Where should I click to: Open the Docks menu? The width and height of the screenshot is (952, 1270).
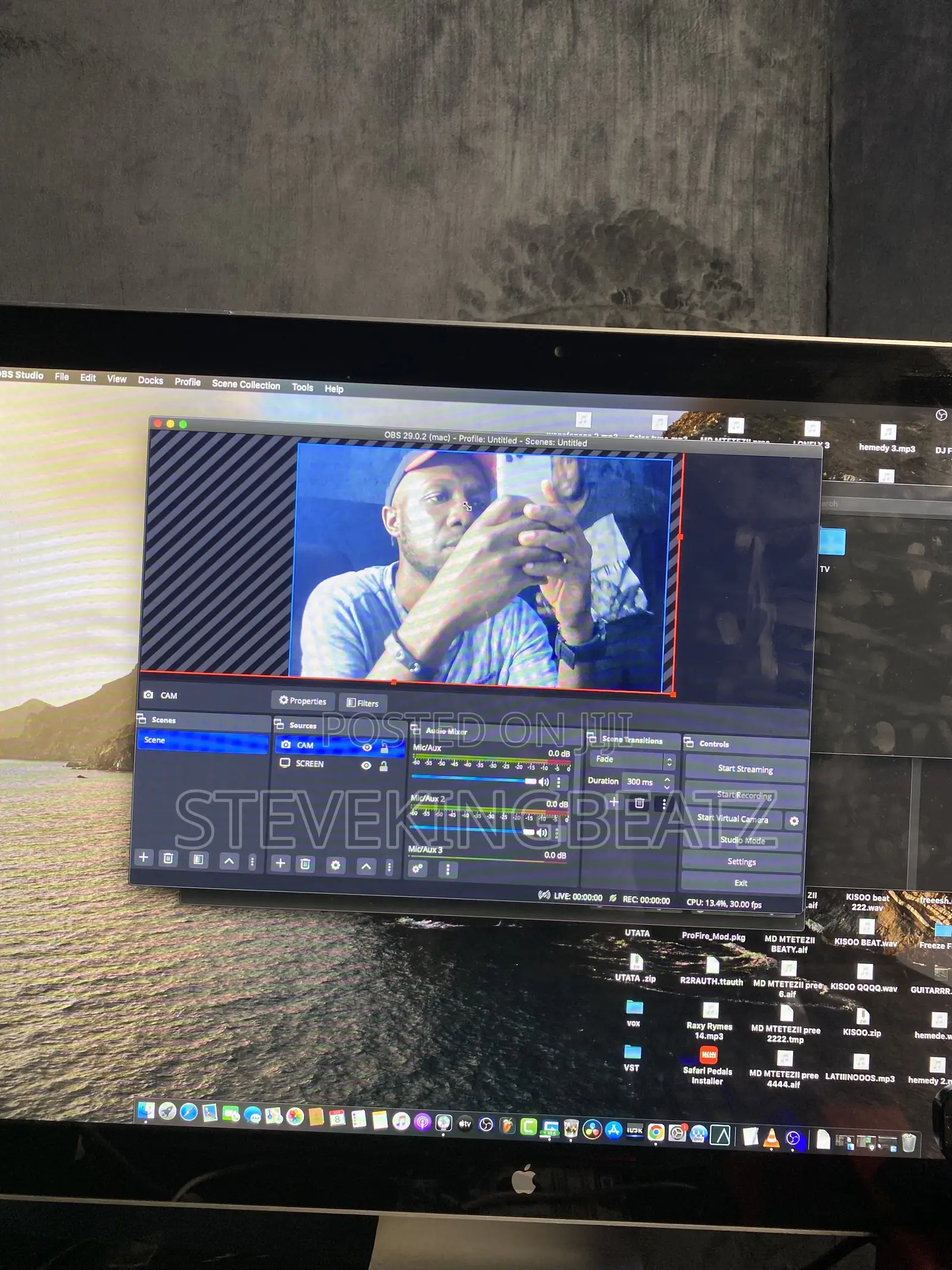[151, 380]
